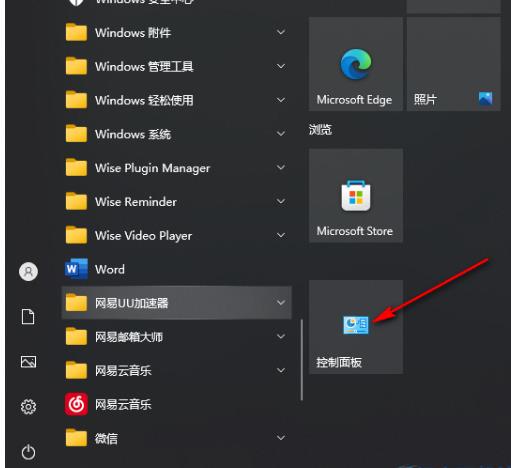The image size is (511, 468).
Task: Expand 网易邮箱大师 chevron
Action: point(281,337)
